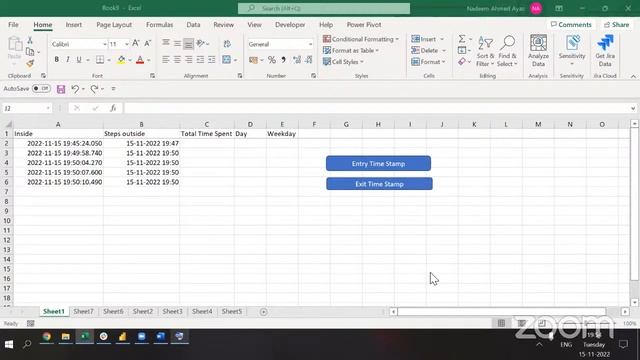The width and height of the screenshot is (640, 360).
Task: Switch to Normal view in the status bar
Action: 501,323
